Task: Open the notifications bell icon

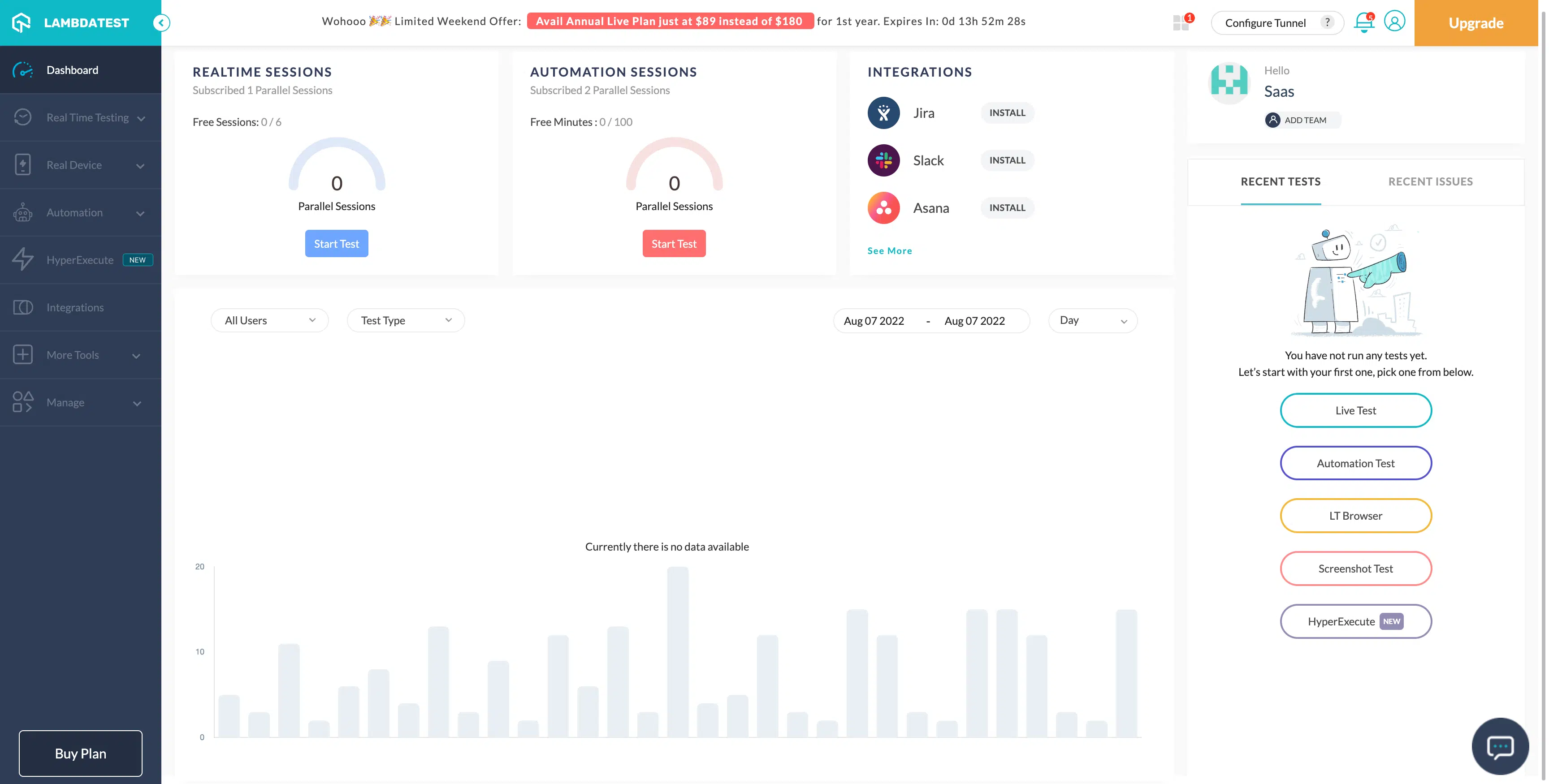Action: pos(1364,23)
